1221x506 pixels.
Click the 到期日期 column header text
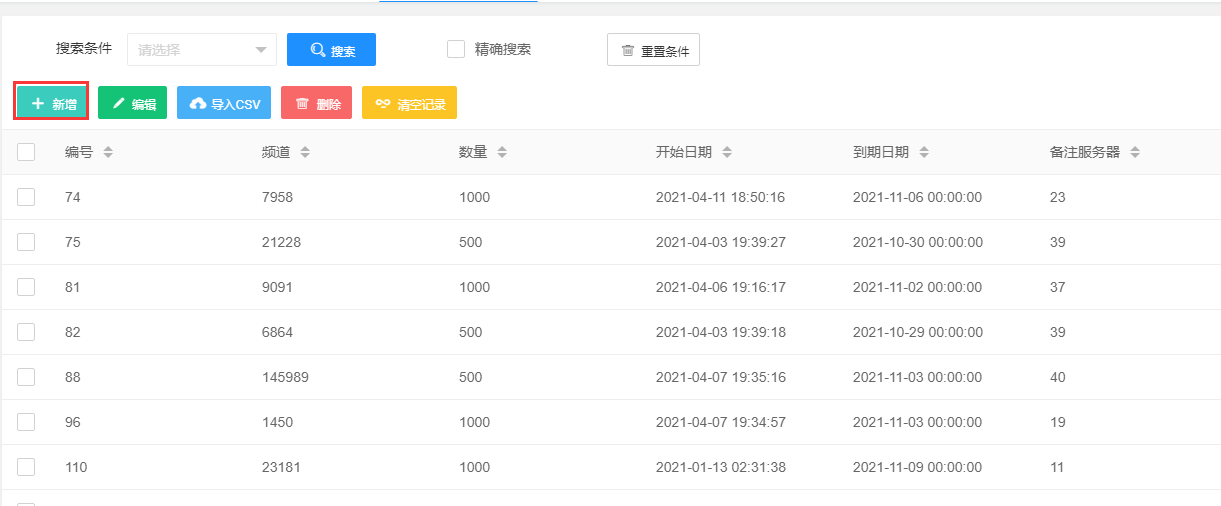click(x=881, y=152)
